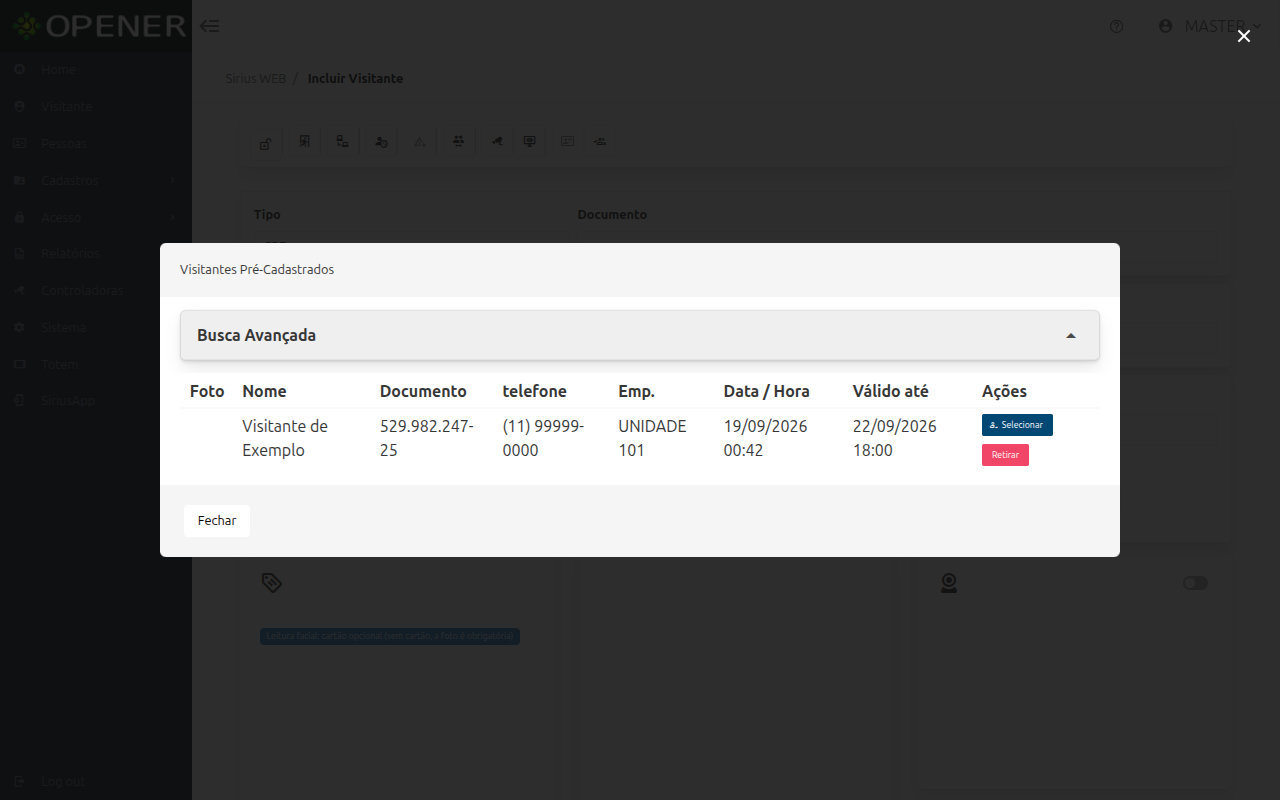Click the Busca Avançada header title

257,335
